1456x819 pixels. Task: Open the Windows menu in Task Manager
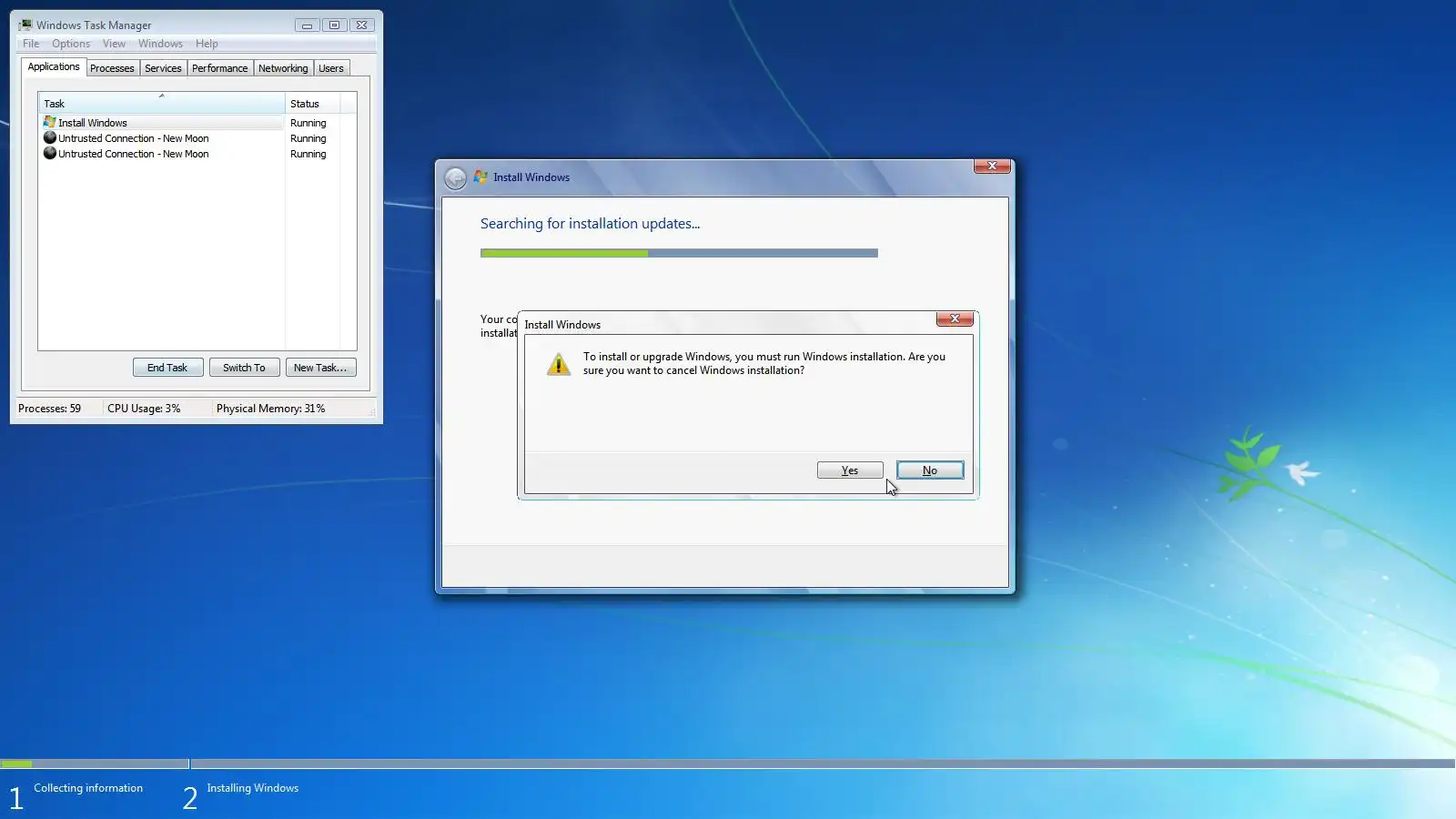point(160,44)
